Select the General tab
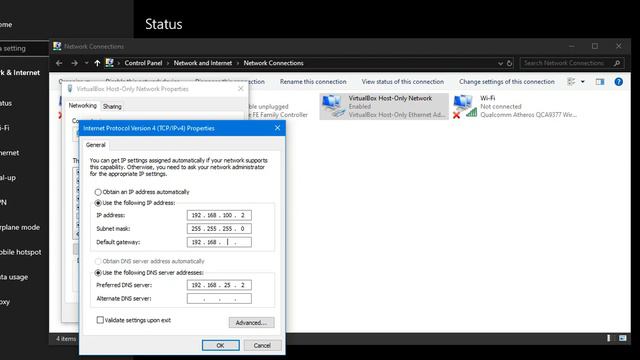This screenshot has width=640, height=360. [x=96, y=145]
